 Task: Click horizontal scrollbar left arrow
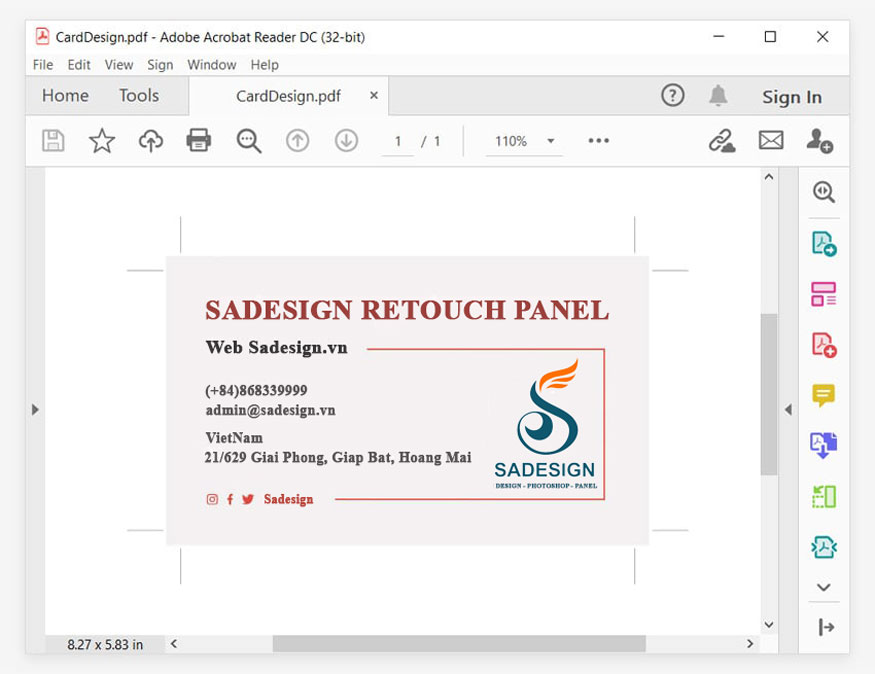(x=174, y=644)
